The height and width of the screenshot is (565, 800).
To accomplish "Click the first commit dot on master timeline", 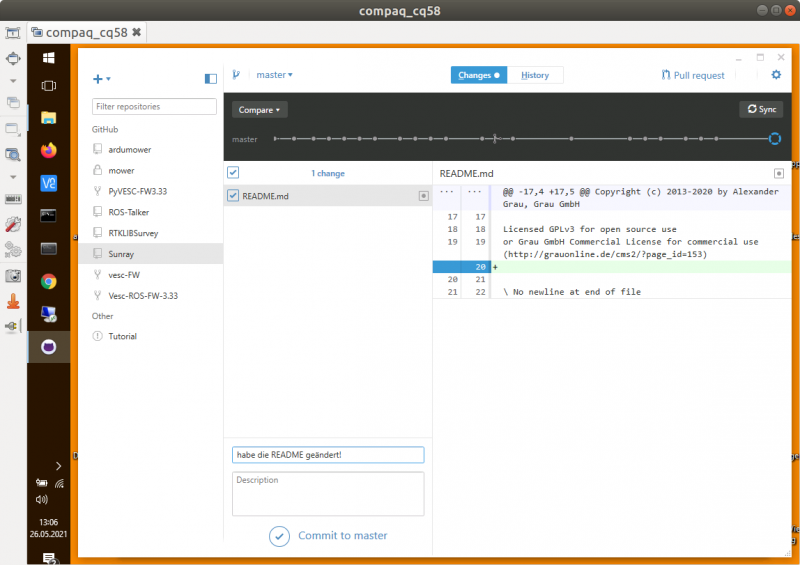I will point(294,138).
